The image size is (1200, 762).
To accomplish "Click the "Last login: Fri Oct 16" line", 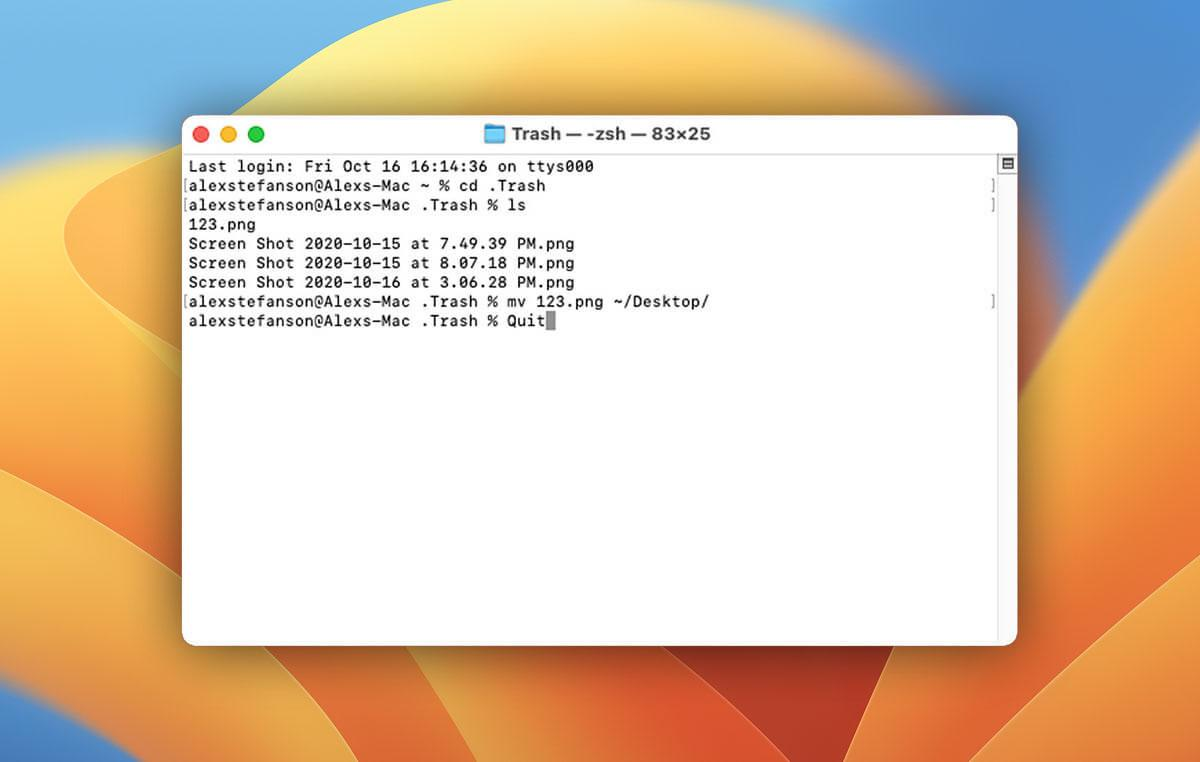I will point(391,166).
